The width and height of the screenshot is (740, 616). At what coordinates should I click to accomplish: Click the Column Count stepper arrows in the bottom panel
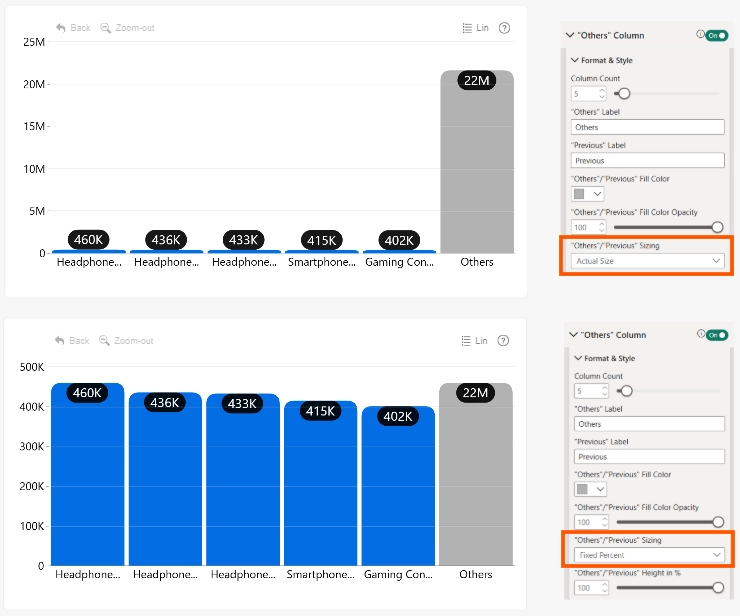pyautogui.click(x=605, y=391)
